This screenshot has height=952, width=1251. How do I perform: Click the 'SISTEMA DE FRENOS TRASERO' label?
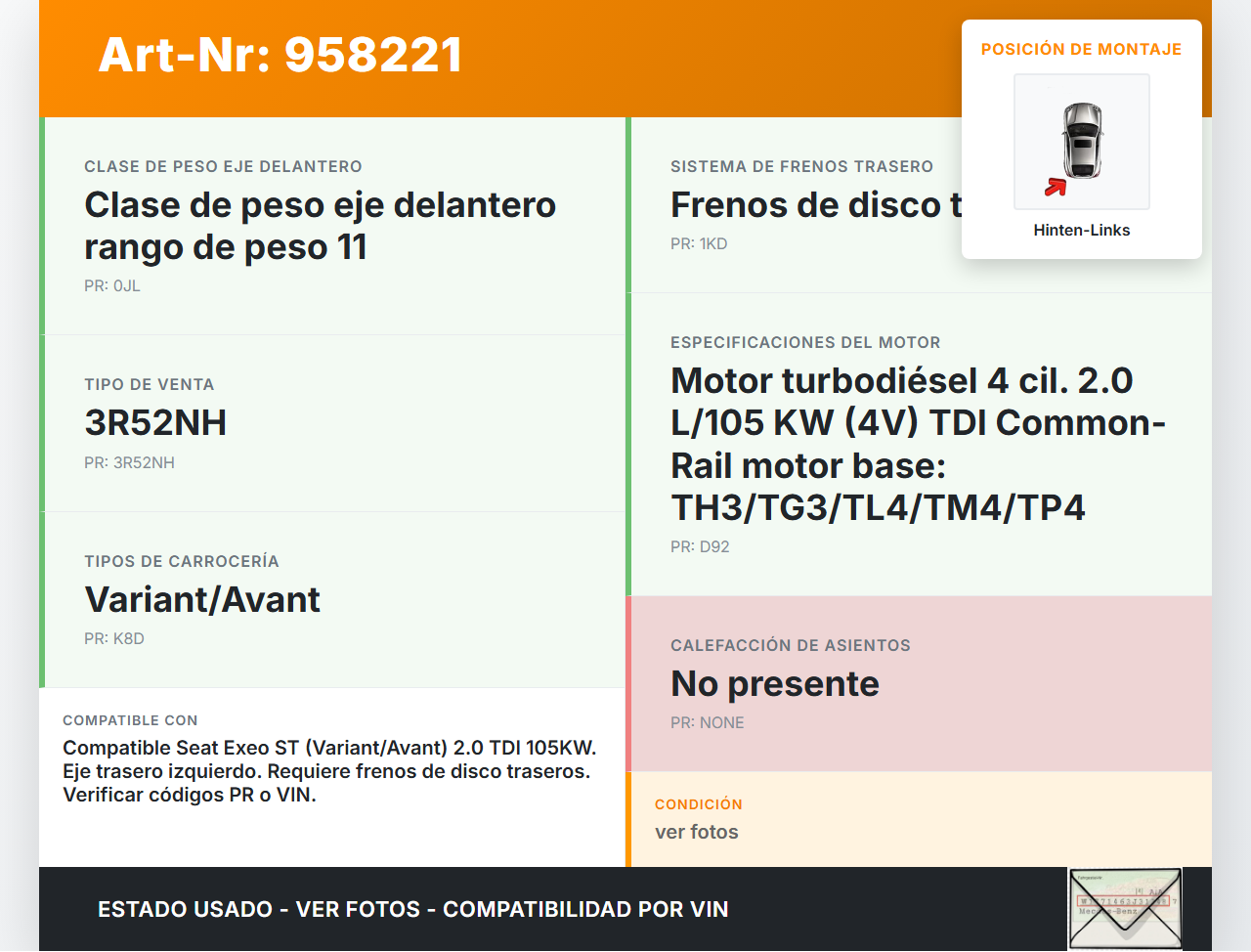[801, 166]
